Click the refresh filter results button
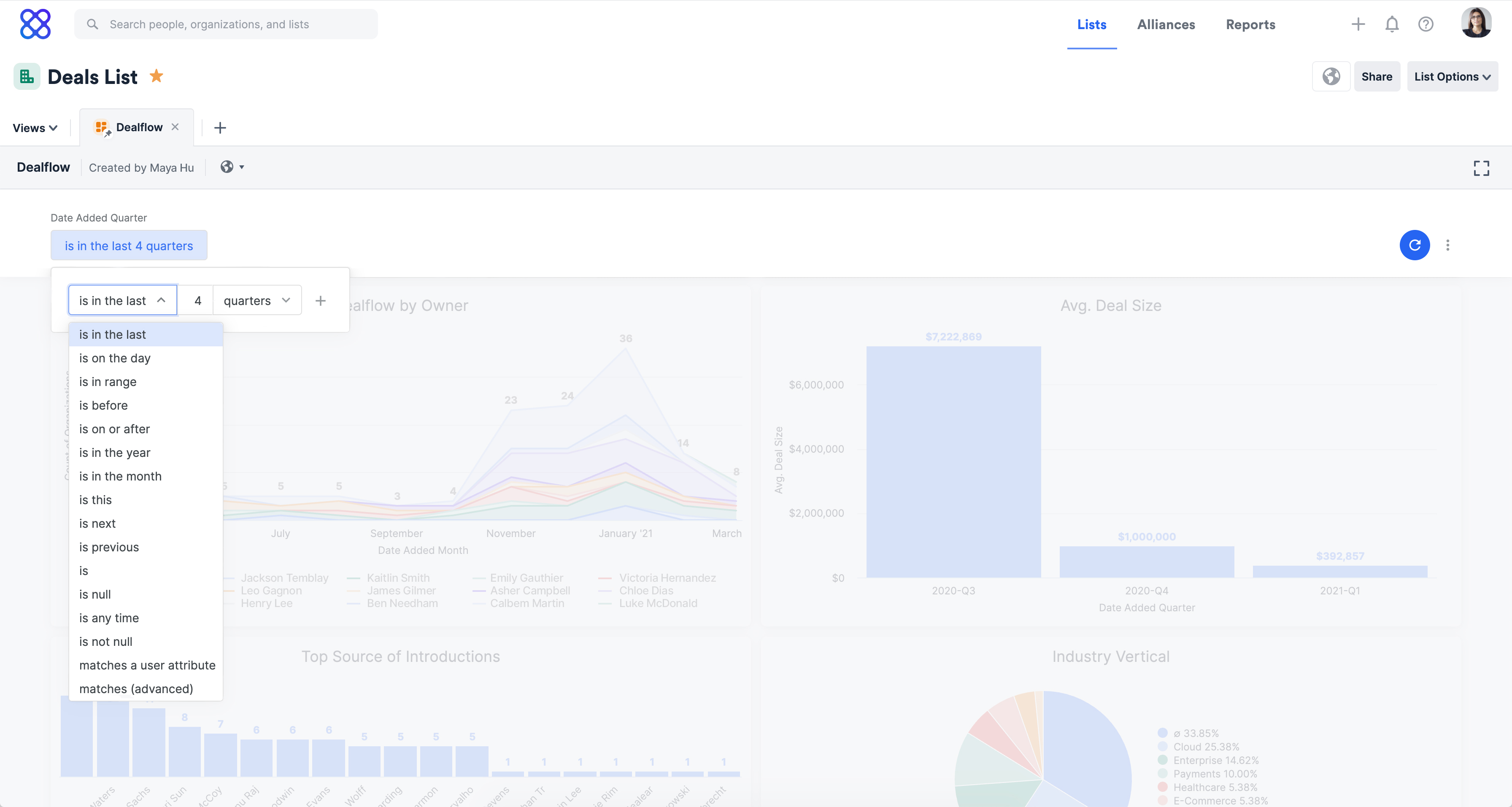Screen dimensions: 1512x807 pos(1415,246)
